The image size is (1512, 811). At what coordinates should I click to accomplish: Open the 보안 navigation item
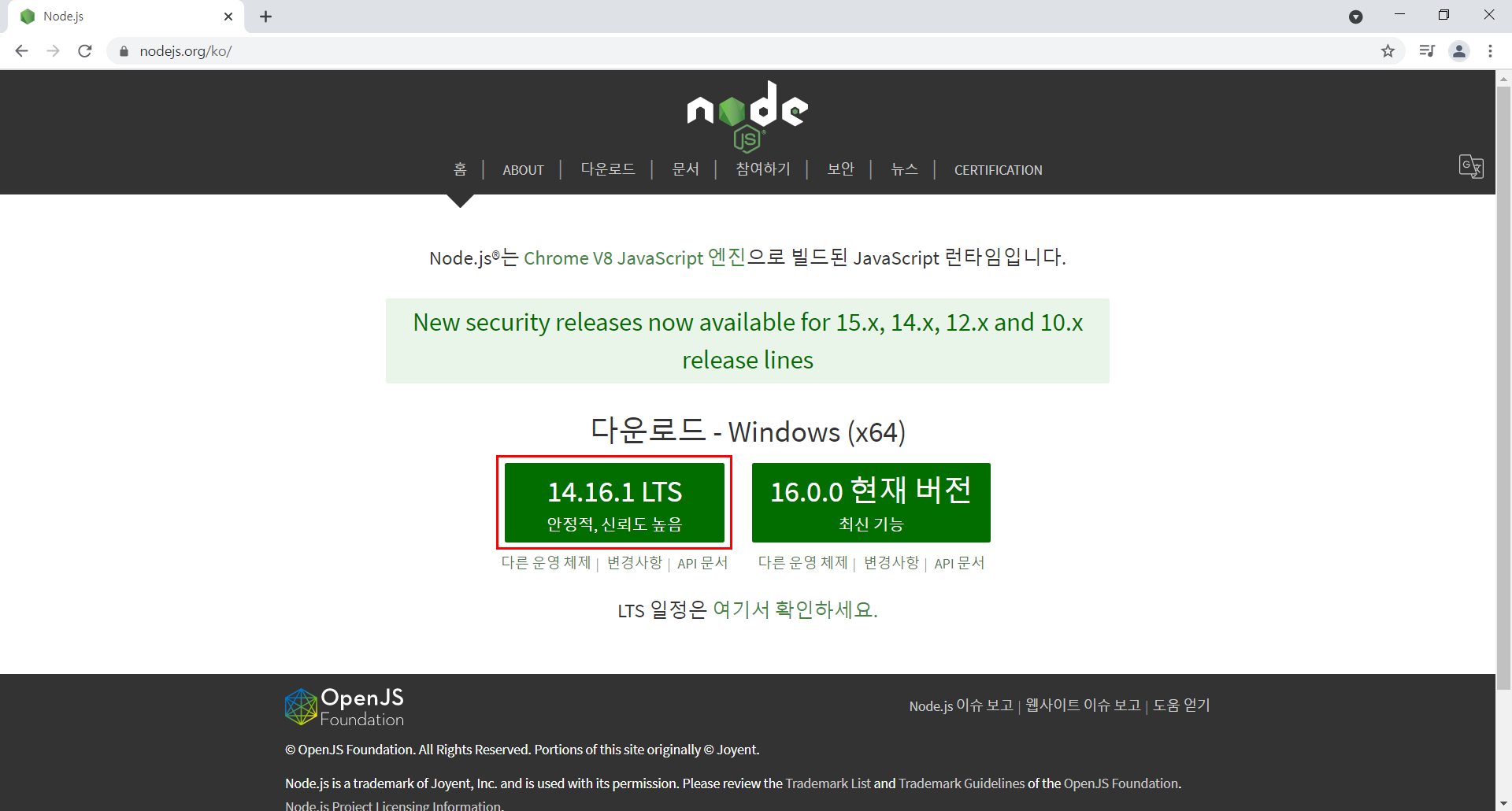tap(840, 169)
